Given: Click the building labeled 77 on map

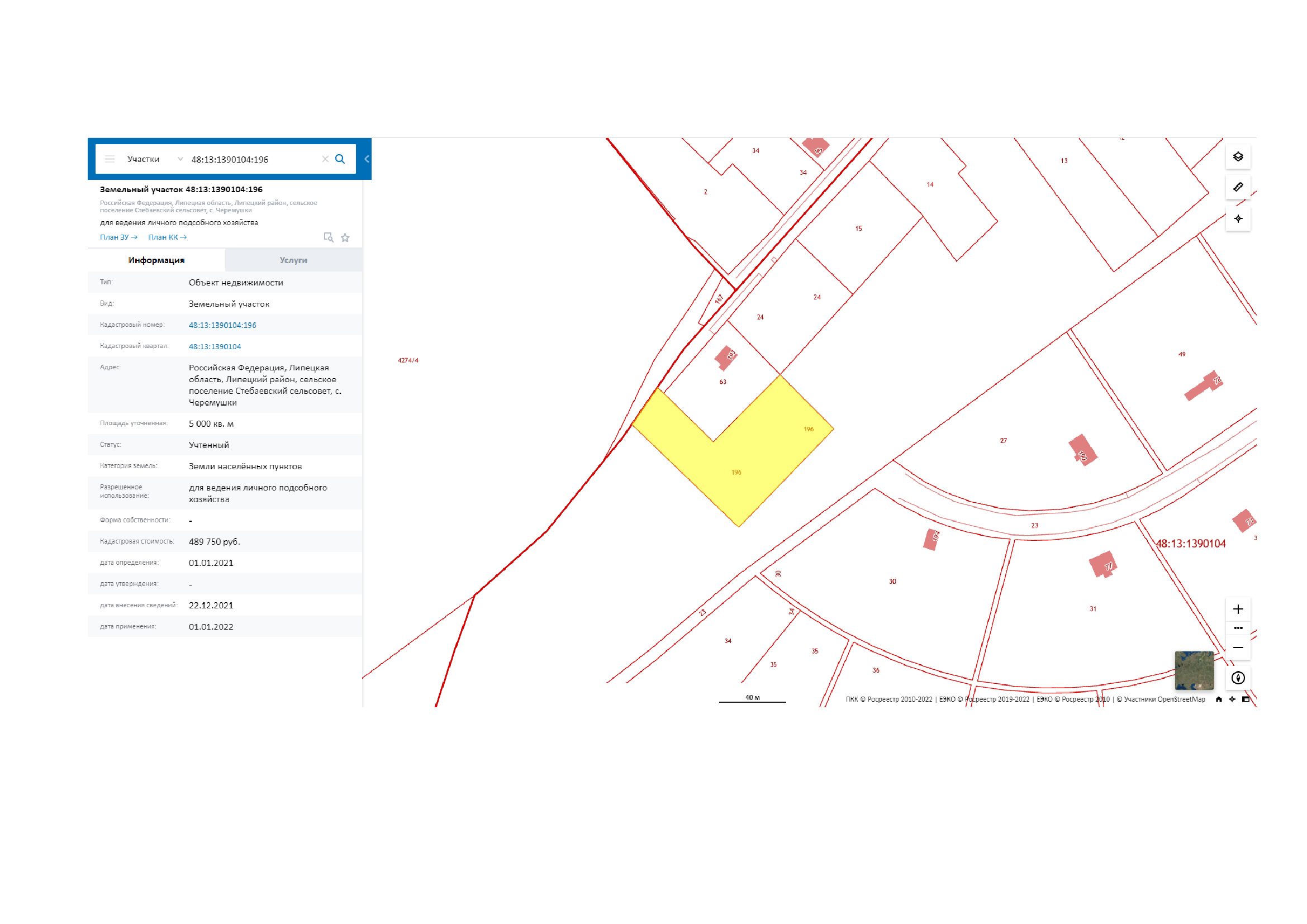Looking at the screenshot, I should point(1103,565).
